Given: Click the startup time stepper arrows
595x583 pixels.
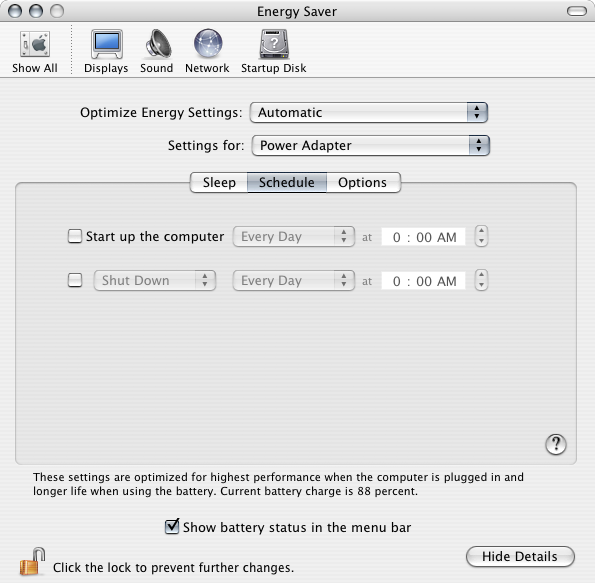Looking at the screenshot, I should click(x=481, y=236).
